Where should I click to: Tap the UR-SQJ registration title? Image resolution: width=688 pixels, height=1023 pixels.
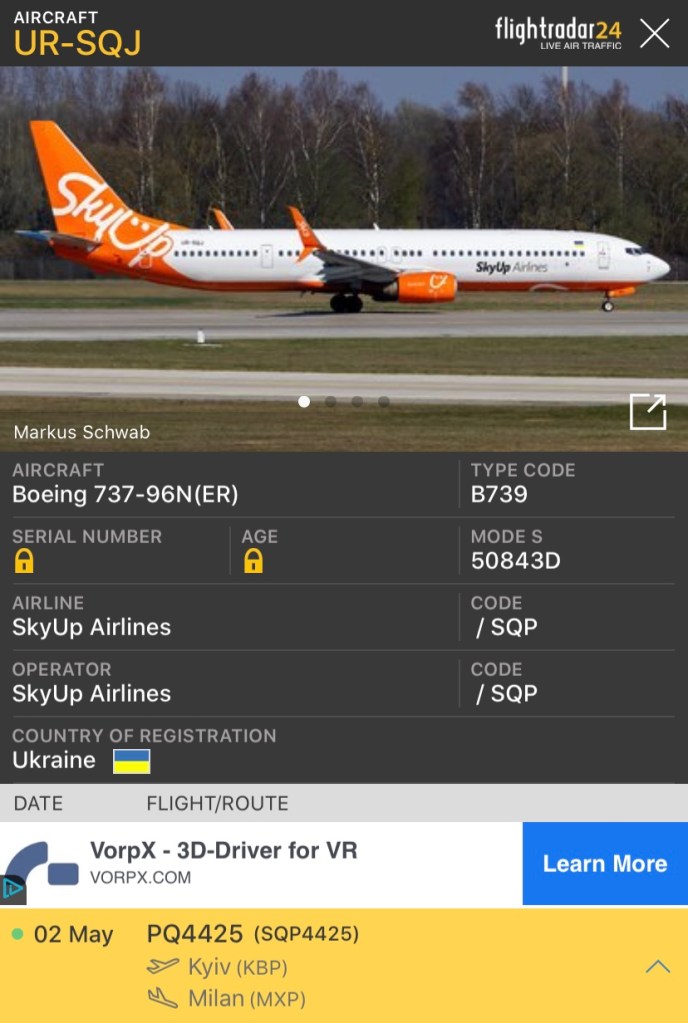point(77,44)
